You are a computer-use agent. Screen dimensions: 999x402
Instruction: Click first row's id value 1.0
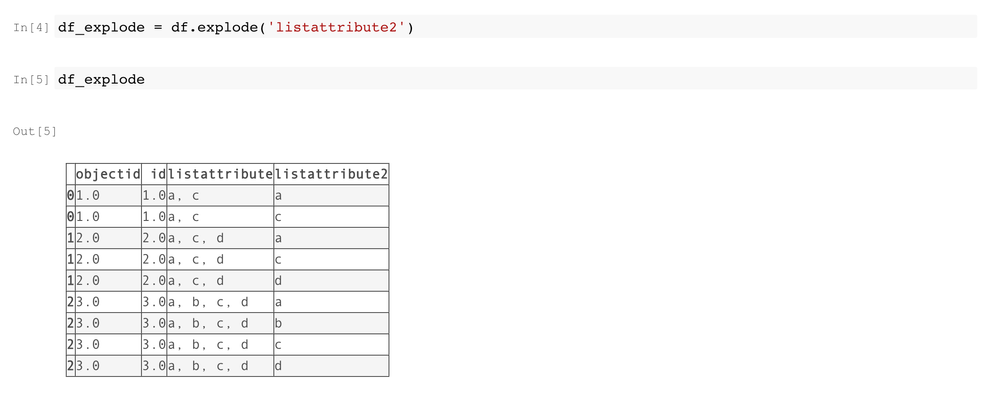click(x=155, y=195)
